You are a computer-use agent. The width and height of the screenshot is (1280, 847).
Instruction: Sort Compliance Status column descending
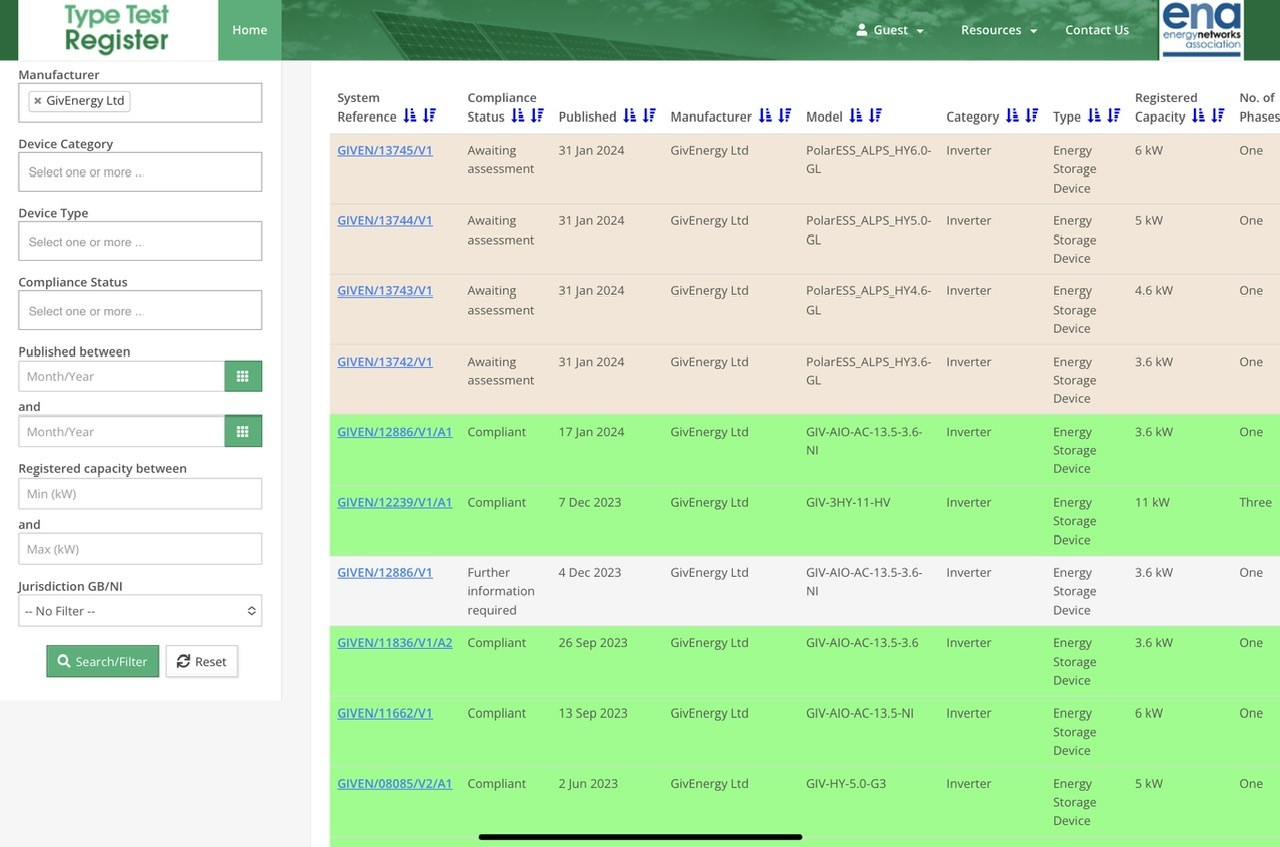[x=537, y=116]
